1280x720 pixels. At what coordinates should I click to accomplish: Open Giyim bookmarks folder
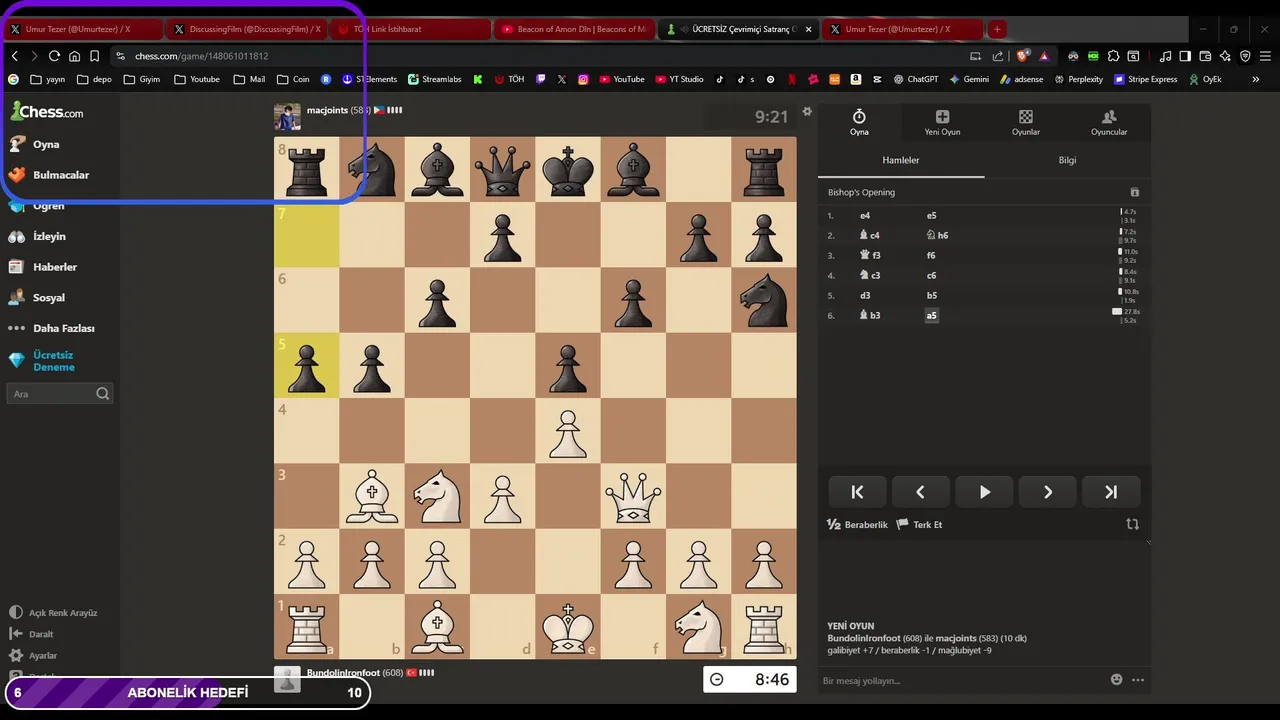141,79
